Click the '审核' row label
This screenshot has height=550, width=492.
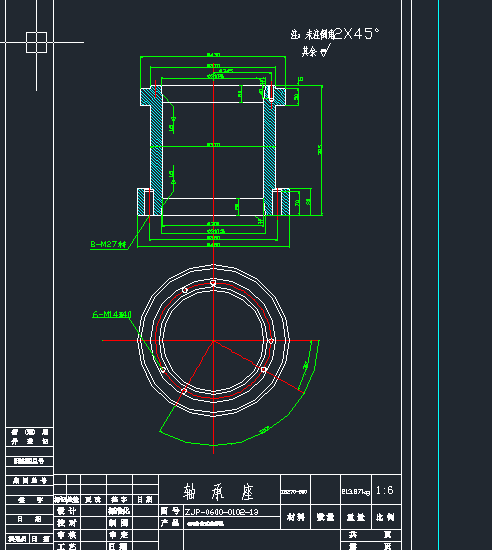(x=67, y=535)
